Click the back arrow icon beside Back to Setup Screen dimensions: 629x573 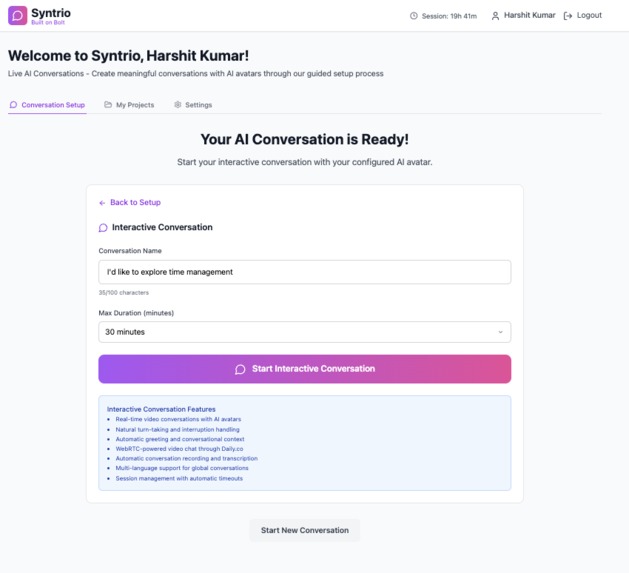point(102,203)
